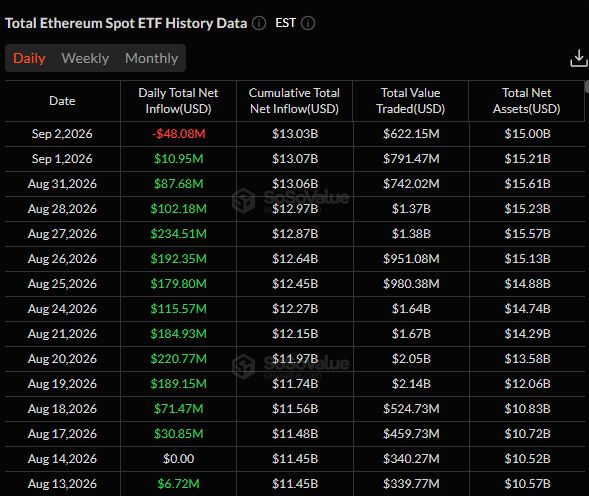The width and height of the screenshot is (589, 496).
Task: Select the Aug 25,2026 date cell
Action: click(62, 284)
